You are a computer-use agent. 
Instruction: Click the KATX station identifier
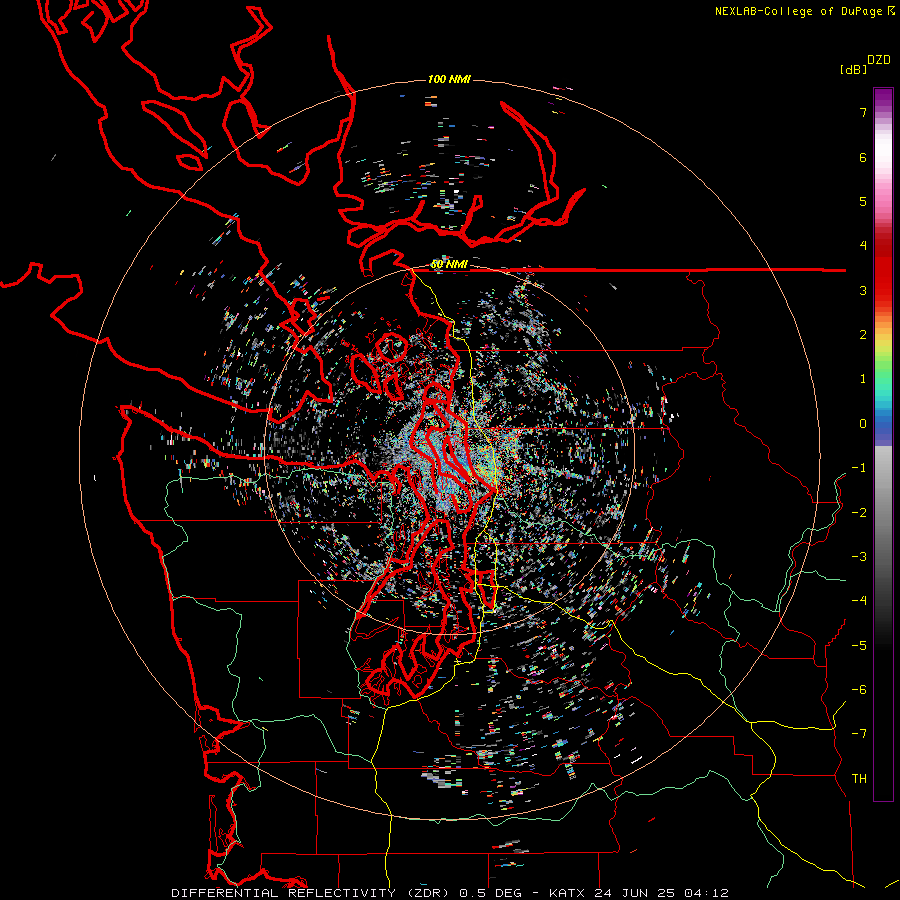coord(567,893)
